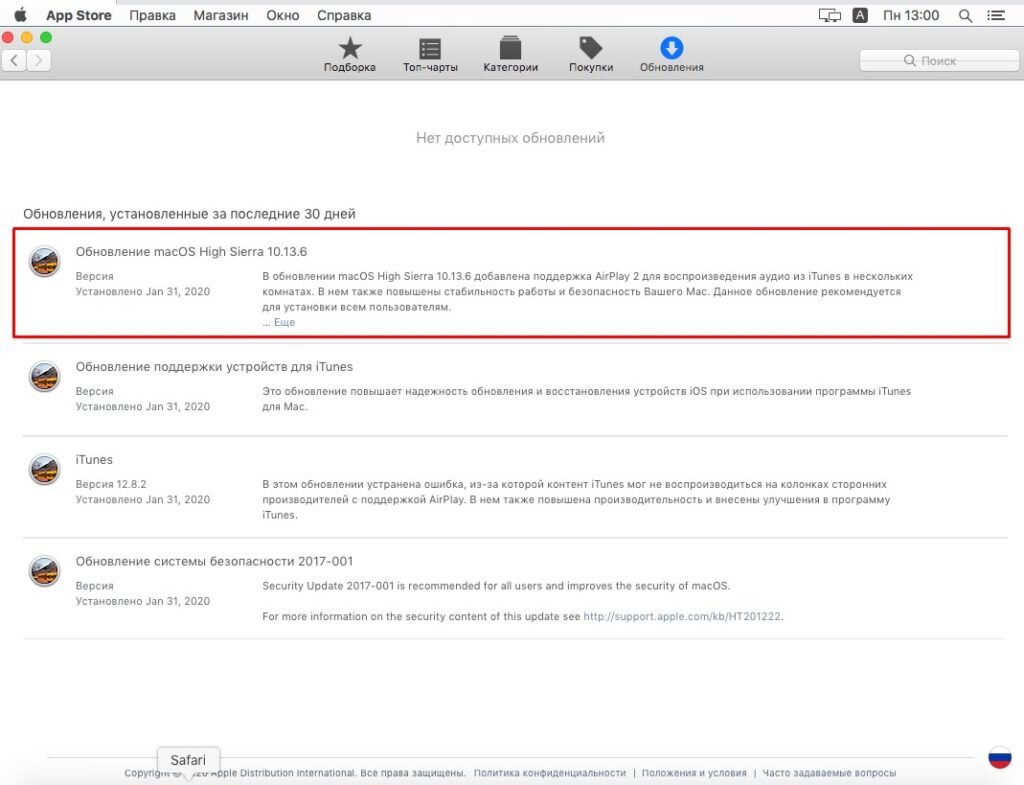Open Часто задаваемые вопросы link

829,773
